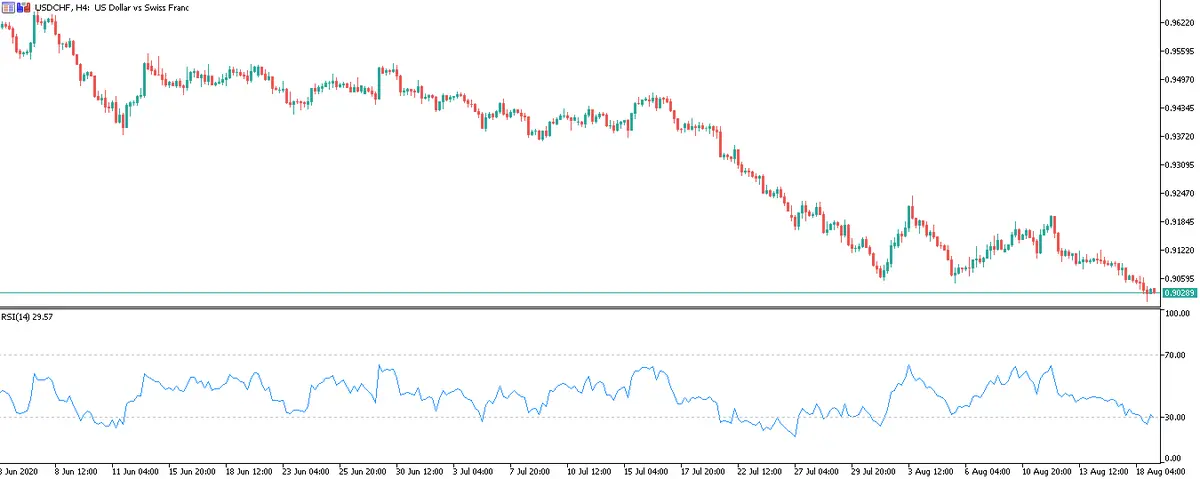
Task: Click the 15 Jul 04:00 time label
Action: [644, 470]
